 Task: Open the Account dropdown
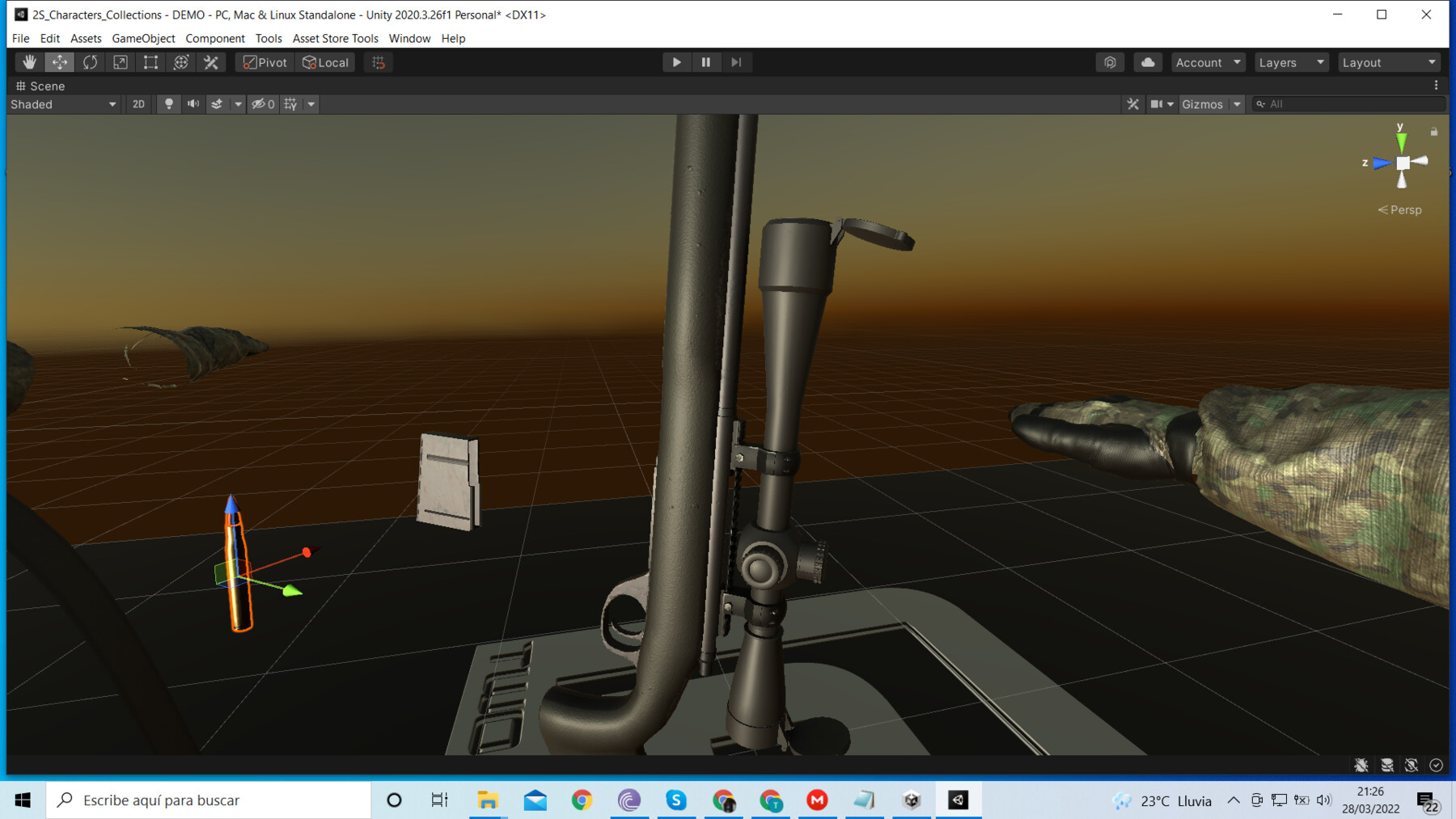1208,62
